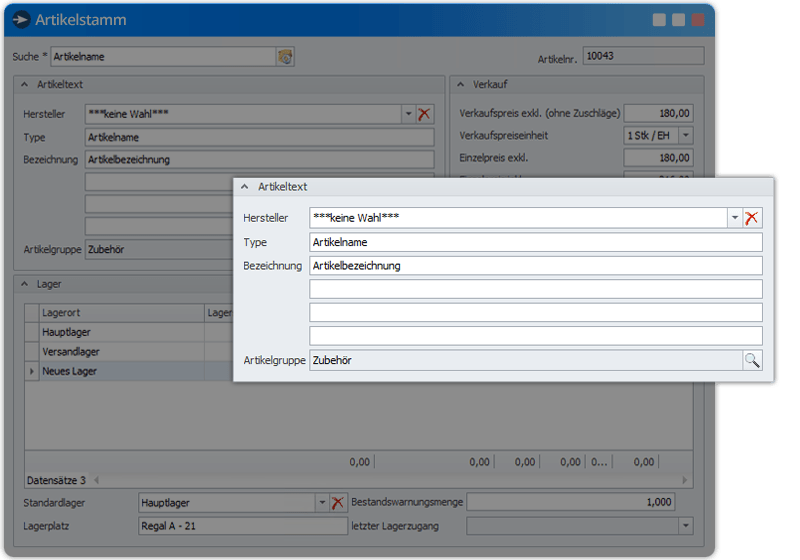The width and height of the screenshot is (800, 560).
Task: Open Standardlager Hauptlager dropdown arrow
Action: [x=322, y=503]
